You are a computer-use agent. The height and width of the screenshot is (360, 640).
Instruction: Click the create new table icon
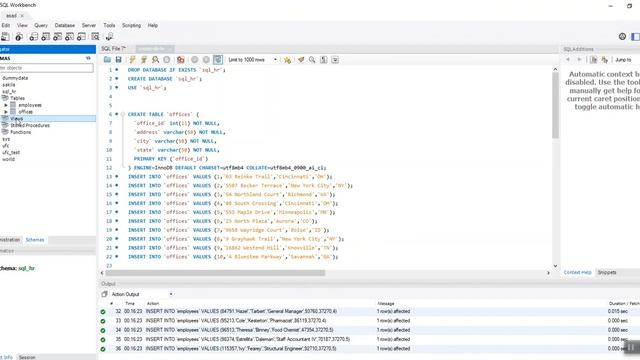point(45,37)
